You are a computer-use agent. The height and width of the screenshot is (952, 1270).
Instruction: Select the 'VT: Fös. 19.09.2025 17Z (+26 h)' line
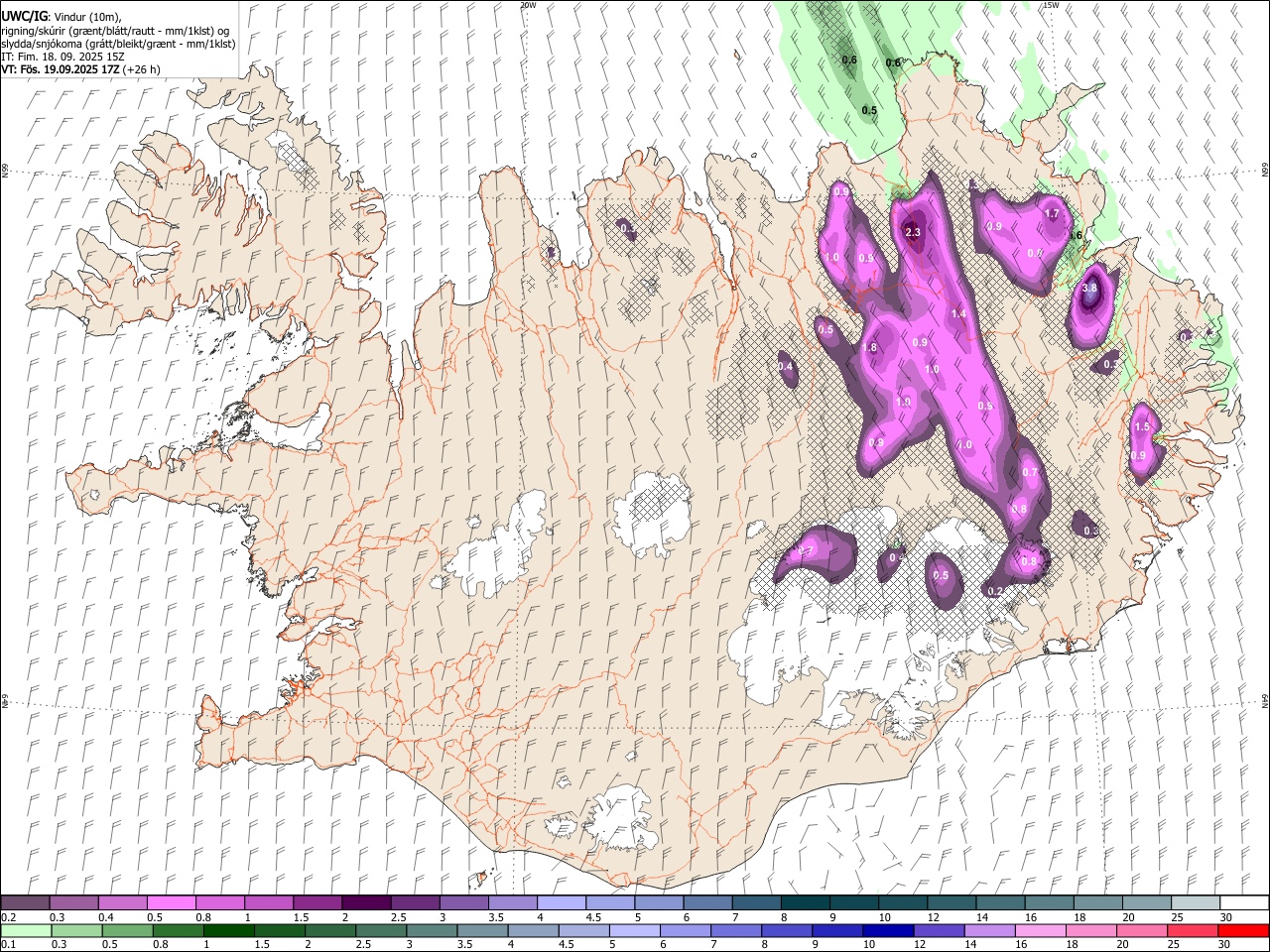click(80, 69)
